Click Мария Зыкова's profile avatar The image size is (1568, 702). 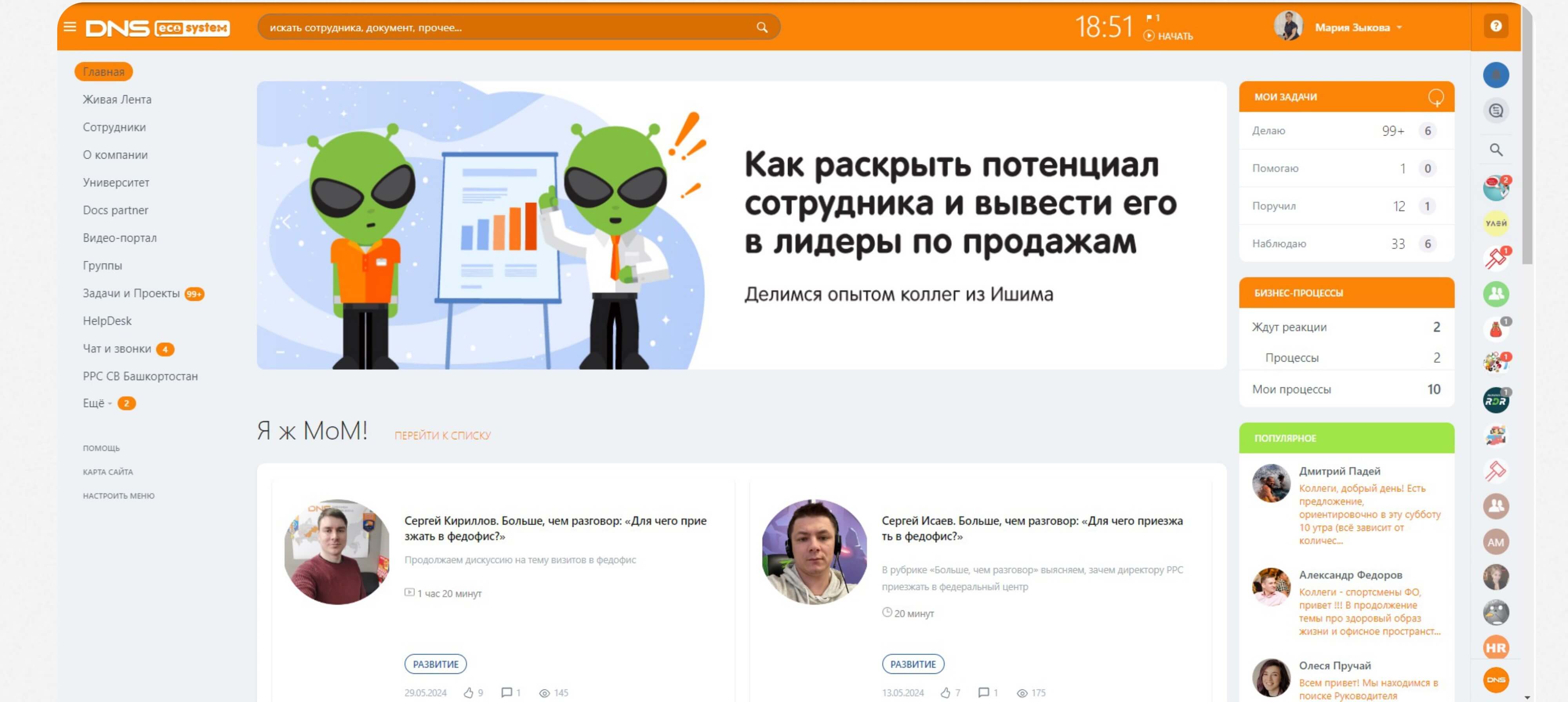click(x=1288, y=26)
